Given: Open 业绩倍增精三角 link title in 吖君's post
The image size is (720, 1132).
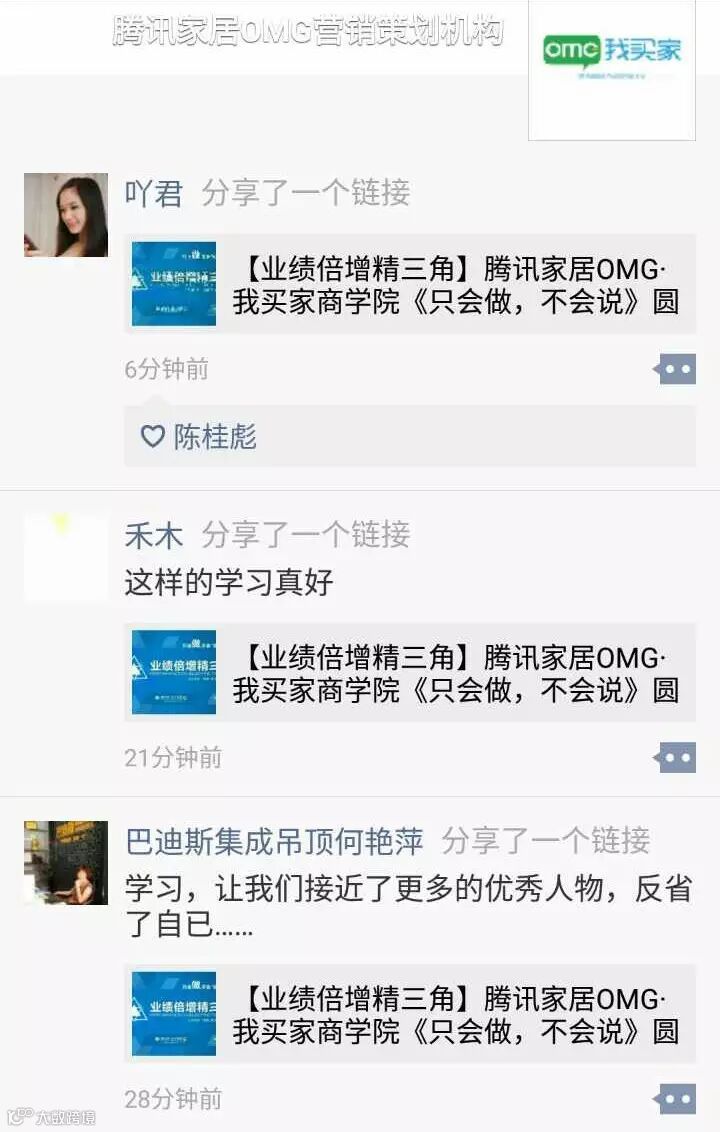Looking at the screenshot, I should tap(456, 285).
